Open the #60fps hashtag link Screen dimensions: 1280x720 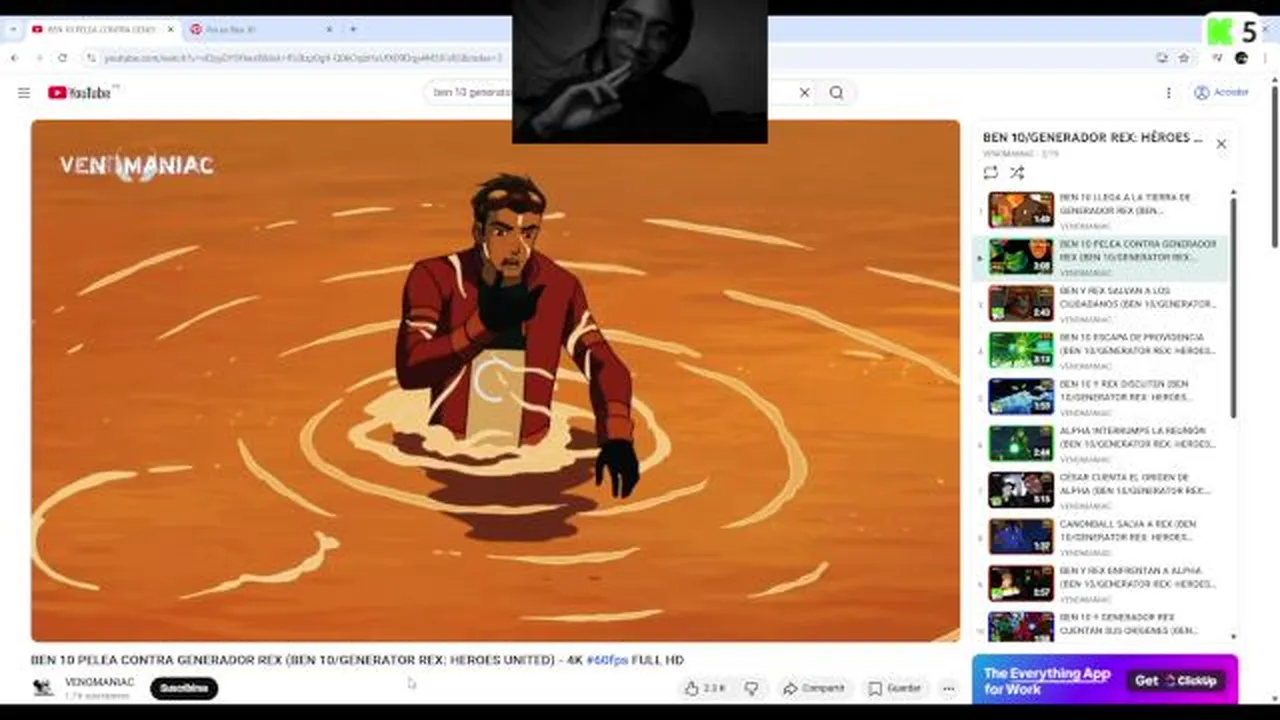click(607, 660)
